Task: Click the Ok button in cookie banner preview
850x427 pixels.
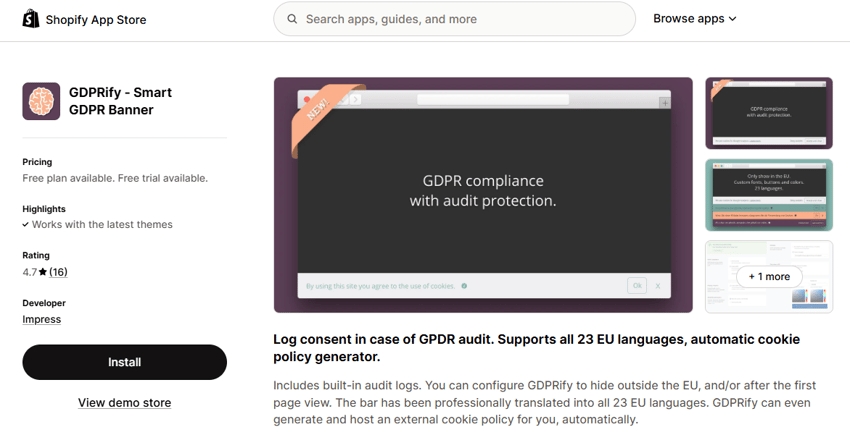Action: click(637, 286)
